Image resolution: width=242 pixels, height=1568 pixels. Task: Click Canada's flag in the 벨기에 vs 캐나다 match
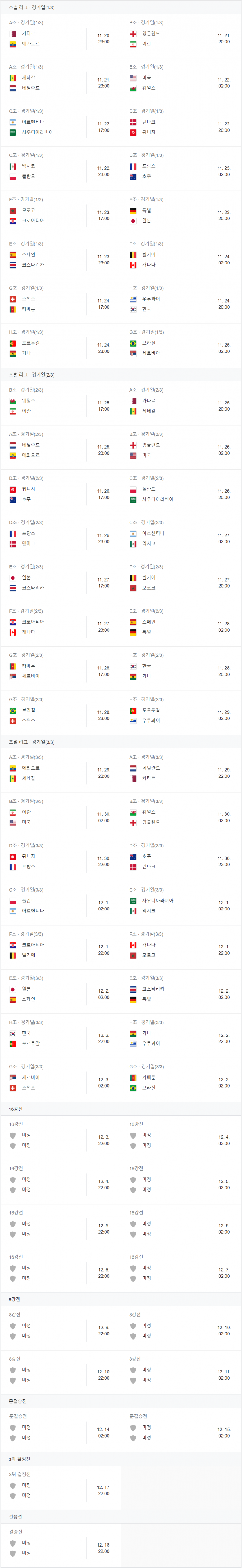pyautogui.click(x=133, y=265)
